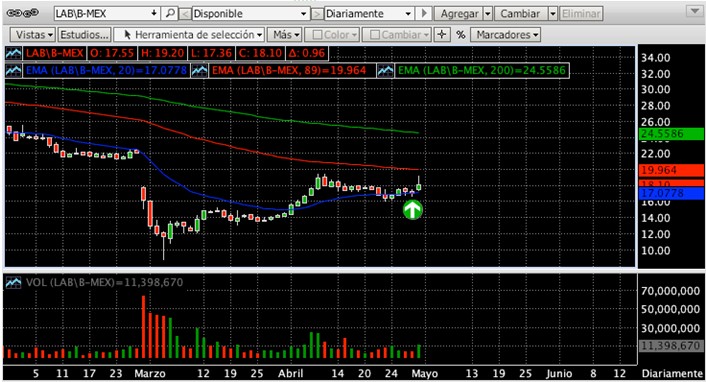The height and width of the screenshot is (382, 706).
Task: Click the 10.00 price axis label
Action: 656,250
